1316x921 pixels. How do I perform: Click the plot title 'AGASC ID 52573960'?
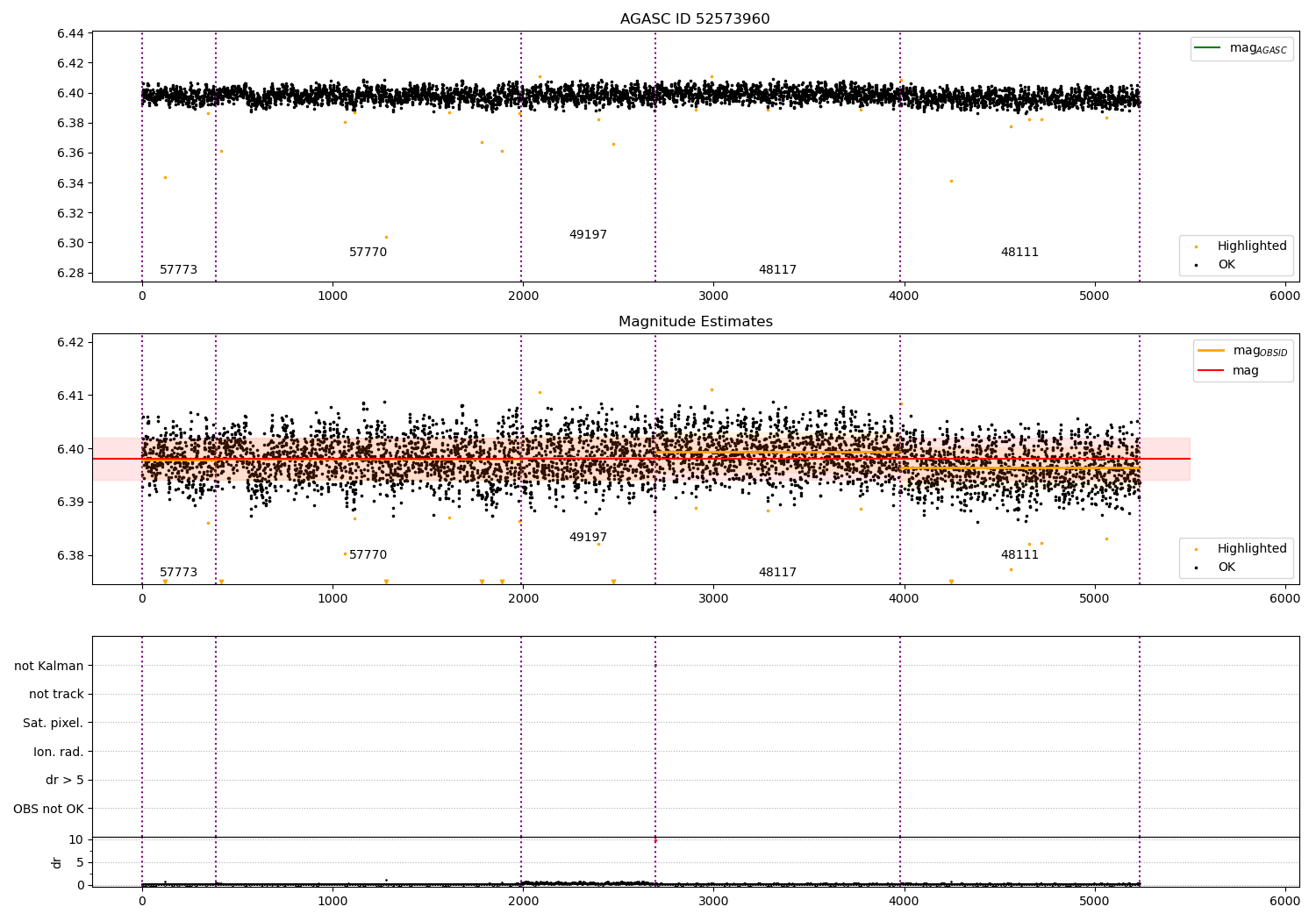click(695, 19)
